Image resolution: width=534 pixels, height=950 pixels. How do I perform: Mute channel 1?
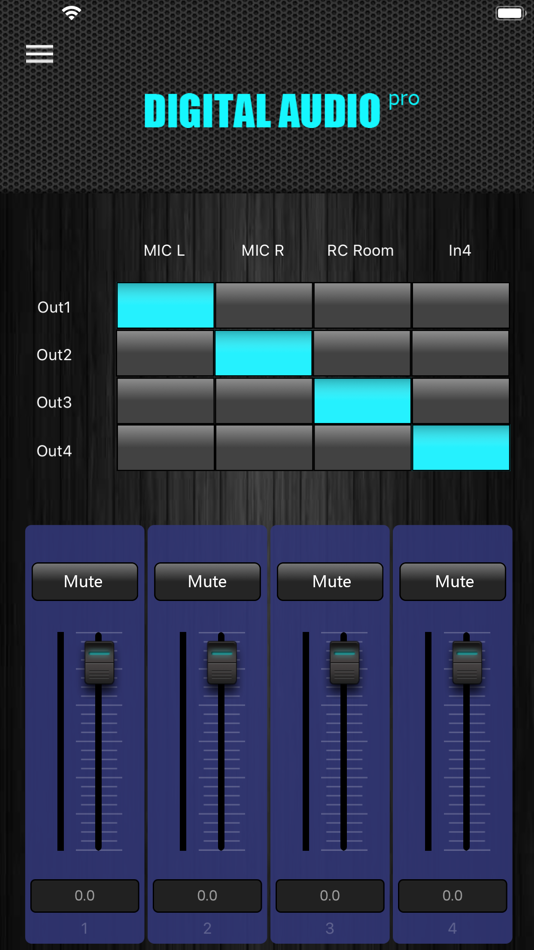tap(85, 582)
